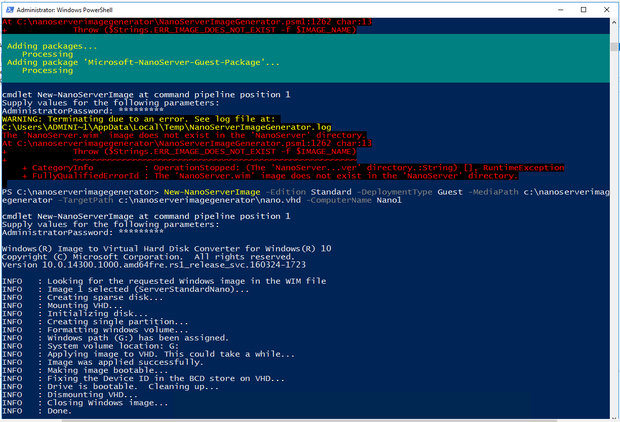Viewport: 620px width, 422px height.
Task: Click the 'c:\nanoserverimagegenerator\nano.vhd' target path
Action: [x=210, y=201]
